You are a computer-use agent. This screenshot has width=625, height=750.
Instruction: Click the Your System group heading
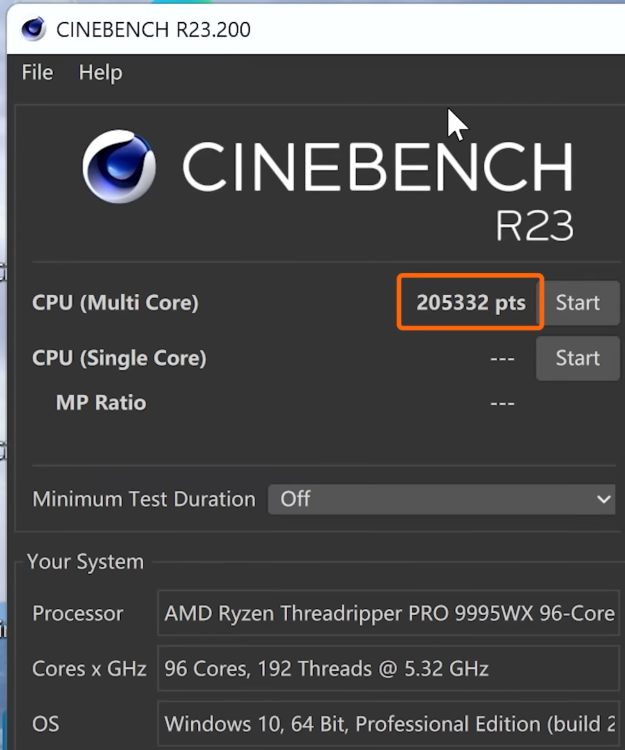pyautogui.click(x=85, y=562)
